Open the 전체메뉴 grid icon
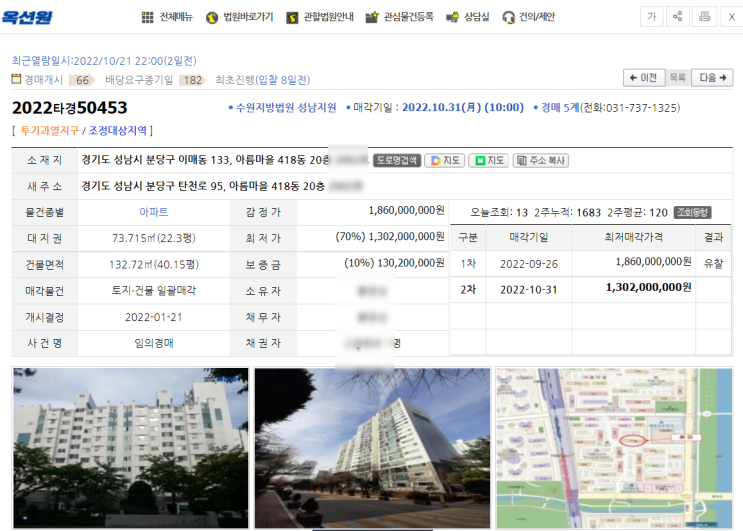Screen dimensions: 743x531 [x=147, y=18]
